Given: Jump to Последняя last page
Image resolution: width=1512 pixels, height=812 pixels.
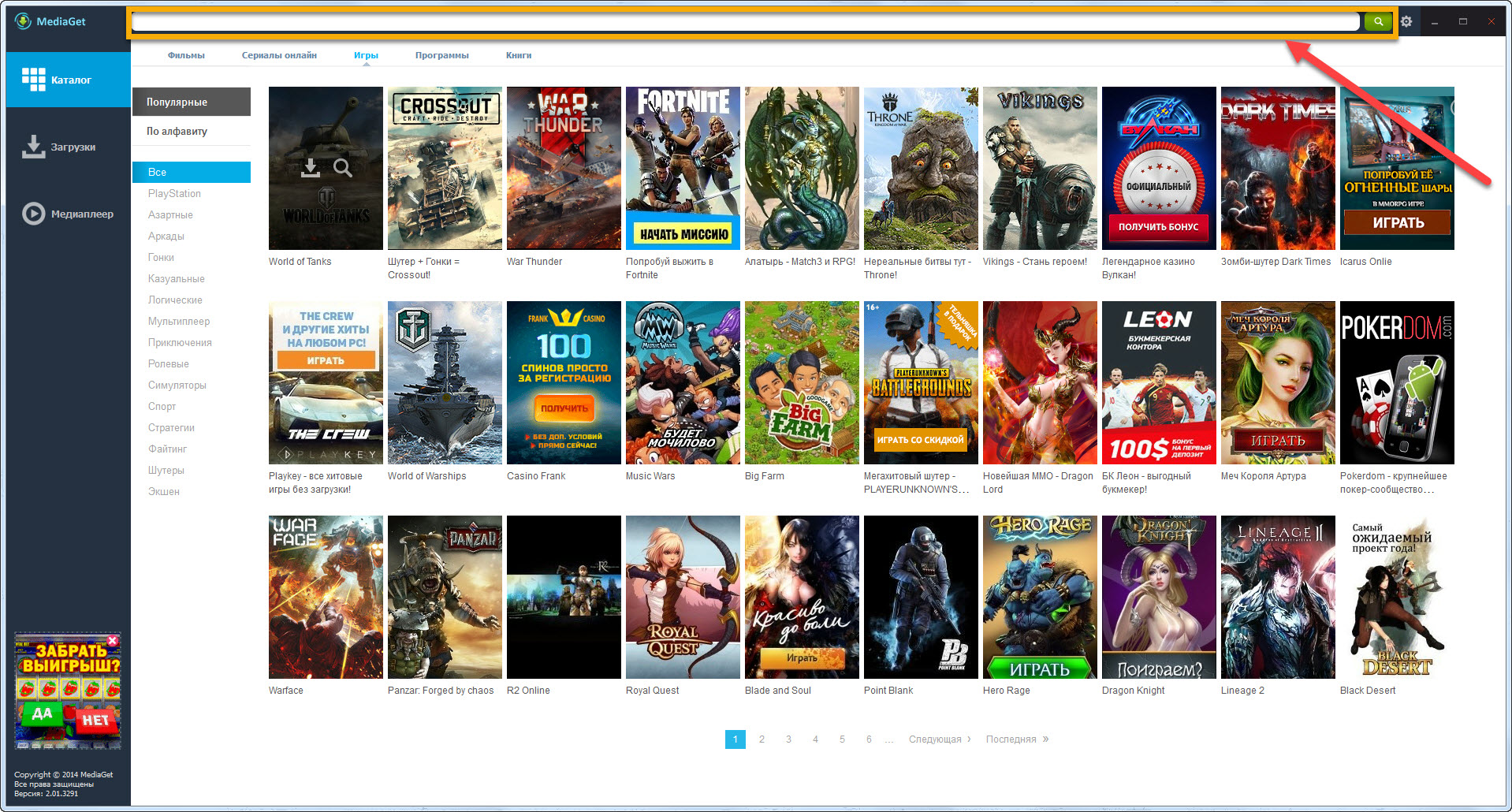Looking at the screenshot, I should tap(1017, 739).
